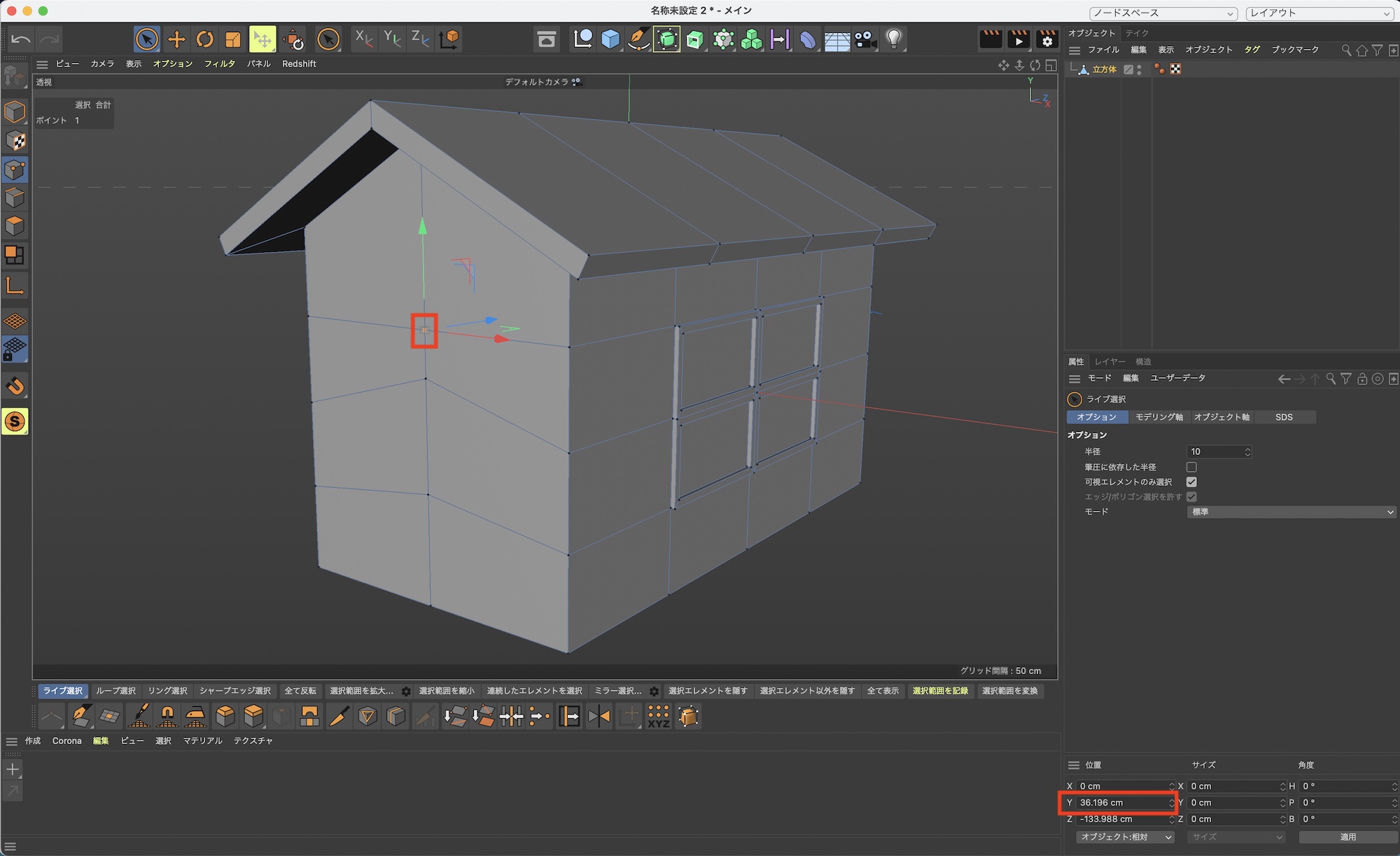
Task: Switch to モデリング軸 tab
Action: point(1158,417)
